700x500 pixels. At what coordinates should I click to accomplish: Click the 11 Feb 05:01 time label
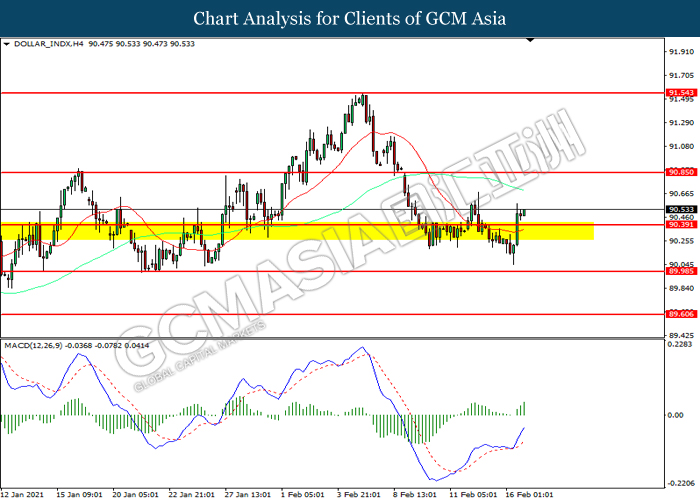tap(473, 495)
